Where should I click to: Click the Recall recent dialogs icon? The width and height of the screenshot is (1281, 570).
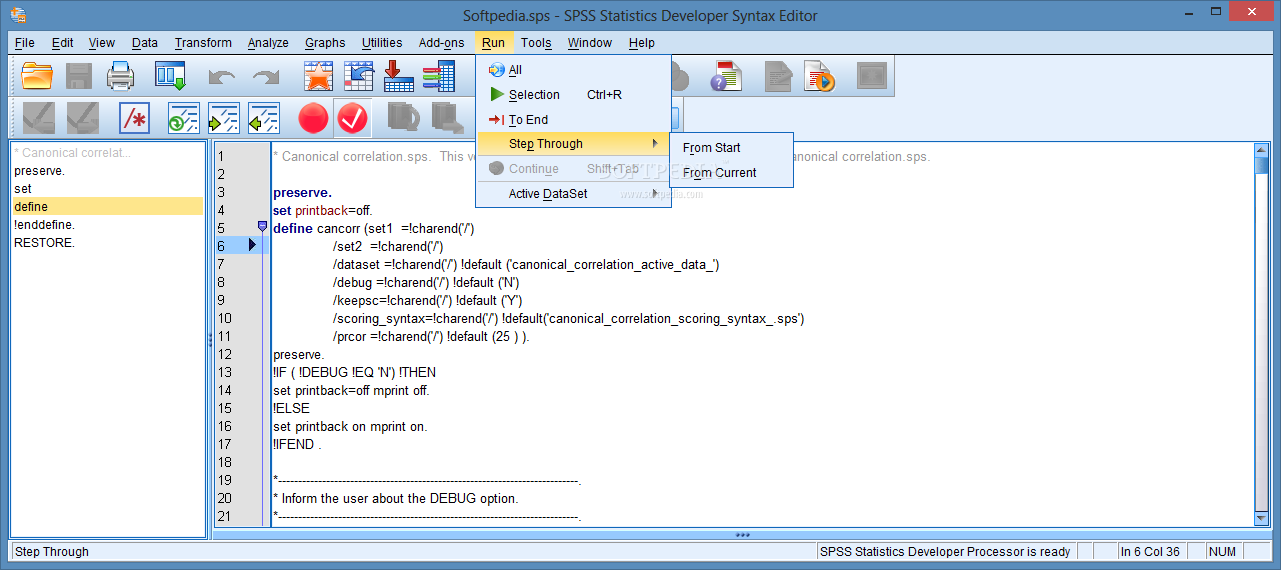[171, 76]
